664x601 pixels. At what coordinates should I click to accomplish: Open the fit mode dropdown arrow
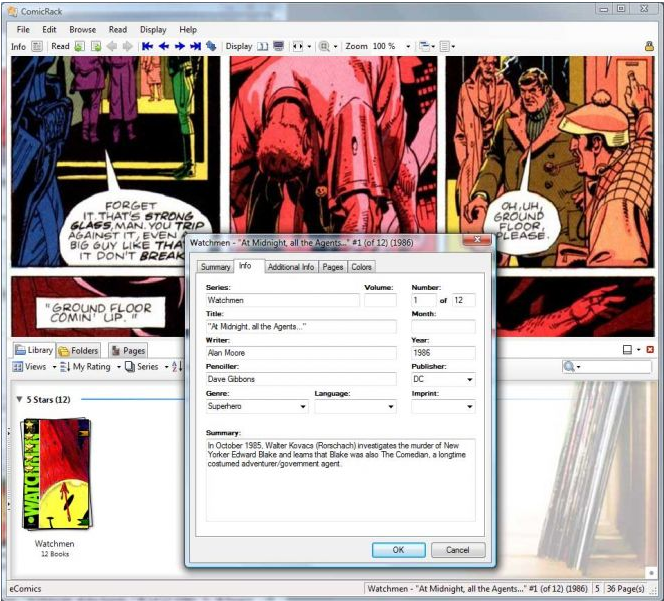click(309, 47)
